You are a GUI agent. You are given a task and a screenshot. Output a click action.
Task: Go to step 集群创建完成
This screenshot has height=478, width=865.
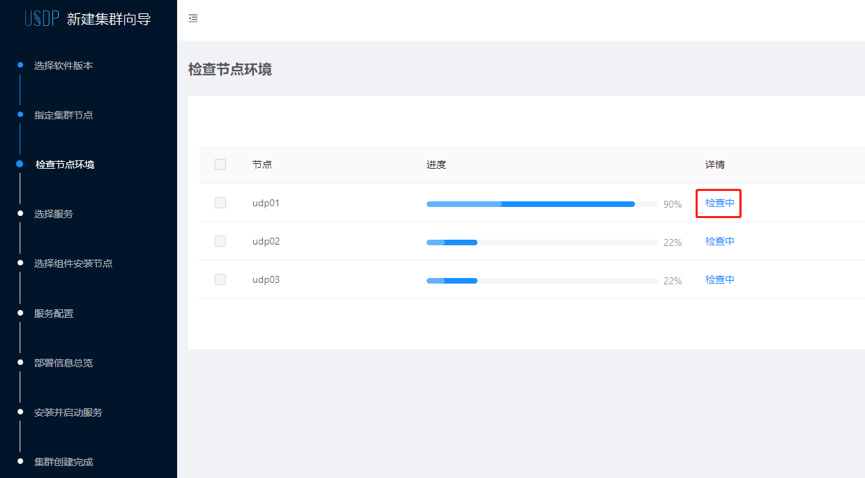[x=63, y=462]
